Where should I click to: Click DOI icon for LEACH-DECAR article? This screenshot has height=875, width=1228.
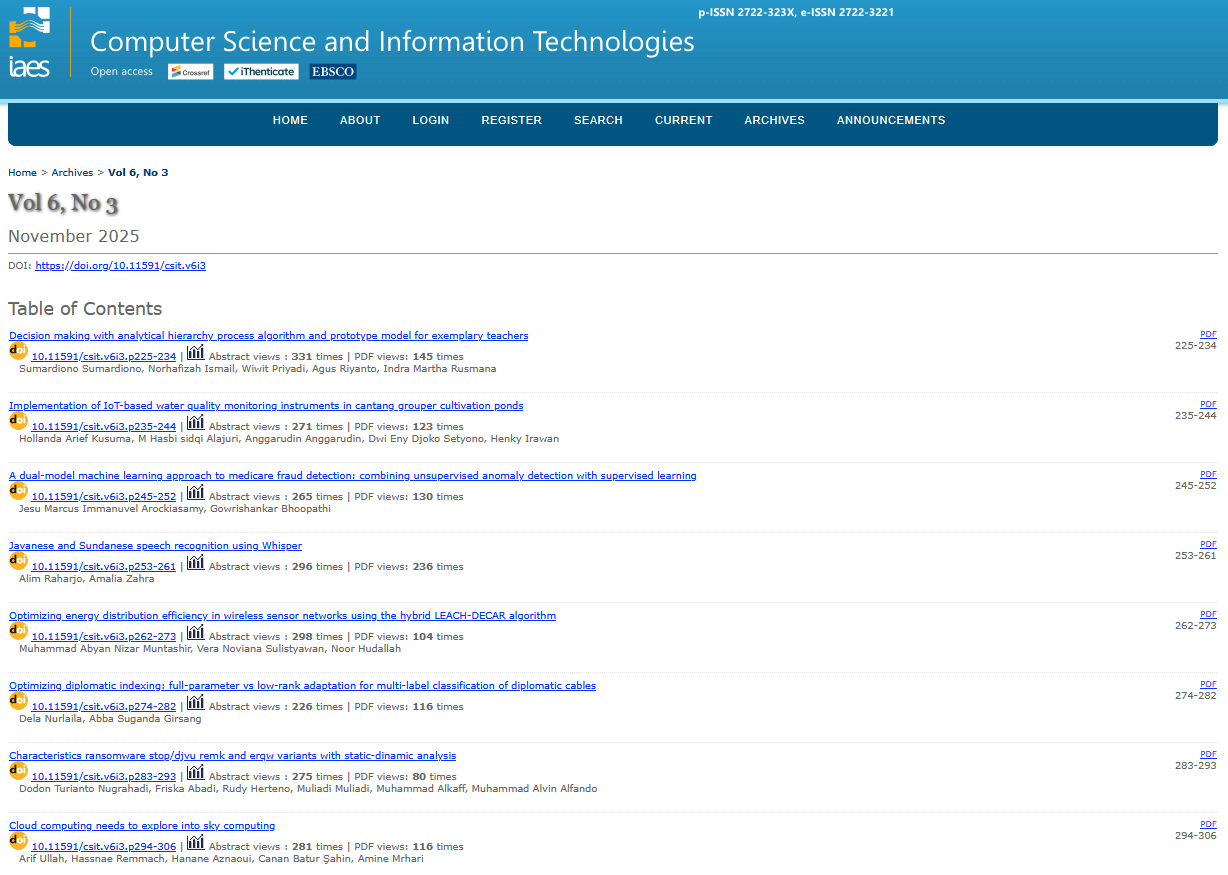click(x=18, y=631)
